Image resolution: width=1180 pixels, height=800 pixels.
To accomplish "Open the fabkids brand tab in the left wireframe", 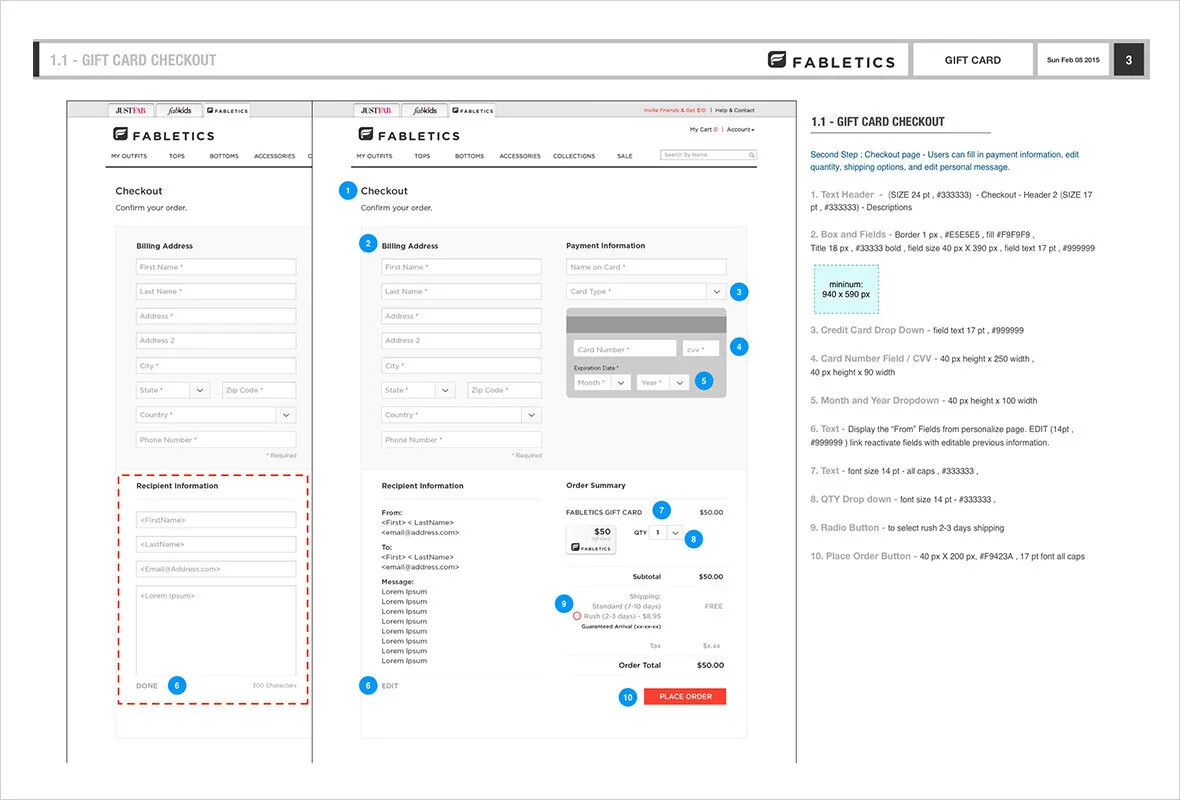I will click(x=179, y=111).
